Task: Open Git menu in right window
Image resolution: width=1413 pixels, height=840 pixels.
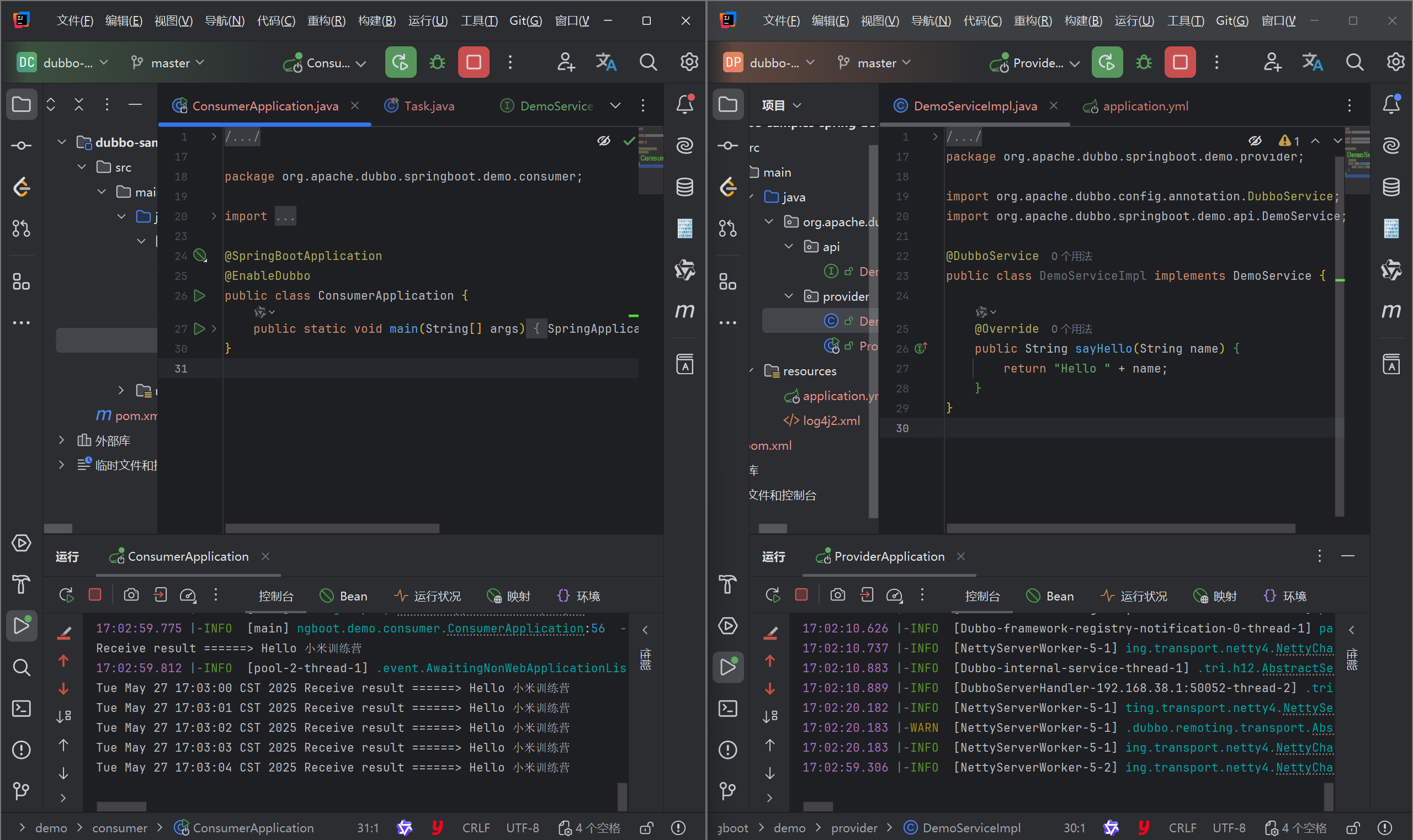Action: click(1232, 21)
